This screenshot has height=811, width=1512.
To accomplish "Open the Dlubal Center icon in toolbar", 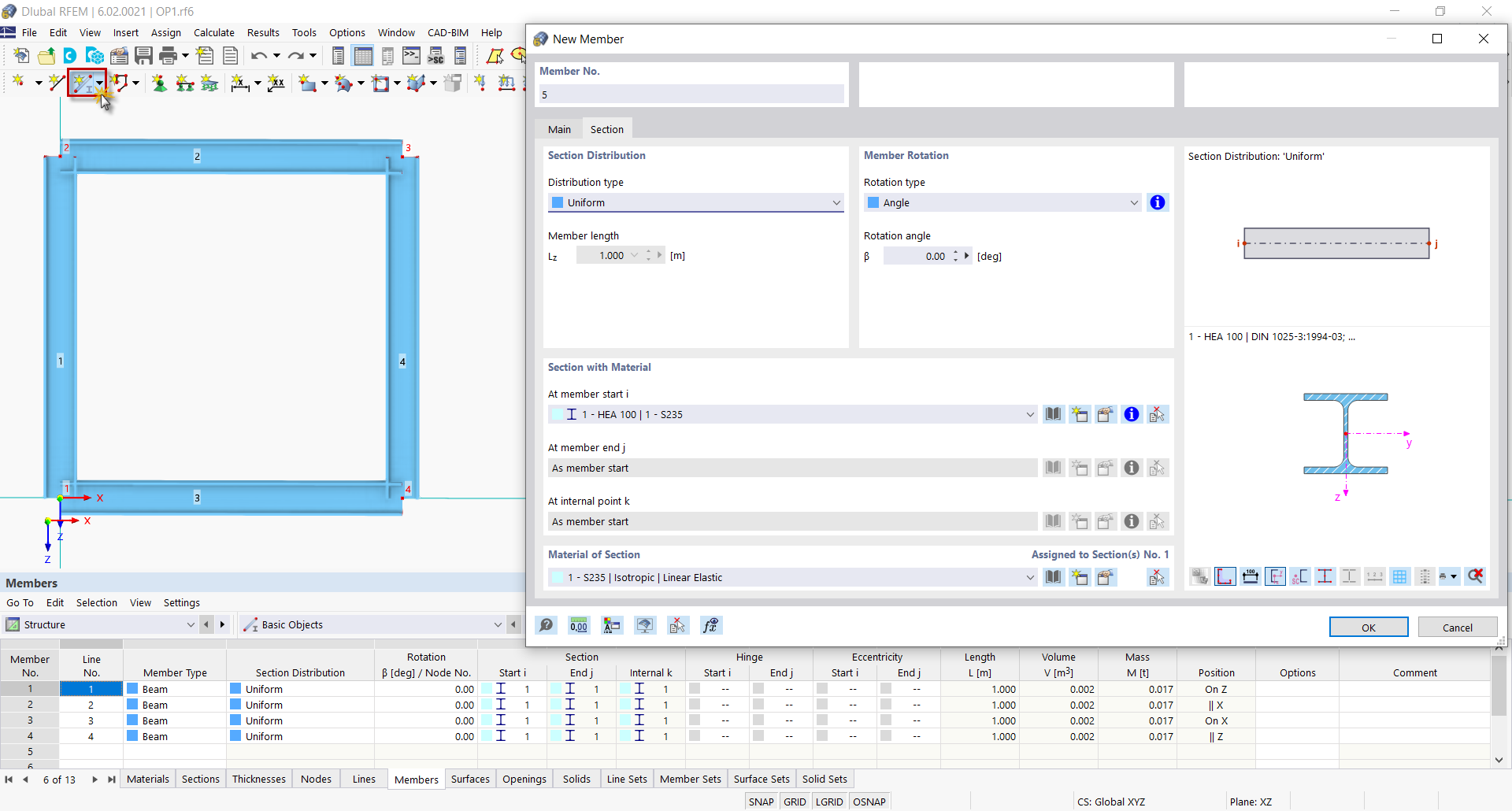I will tap(70, 55).
